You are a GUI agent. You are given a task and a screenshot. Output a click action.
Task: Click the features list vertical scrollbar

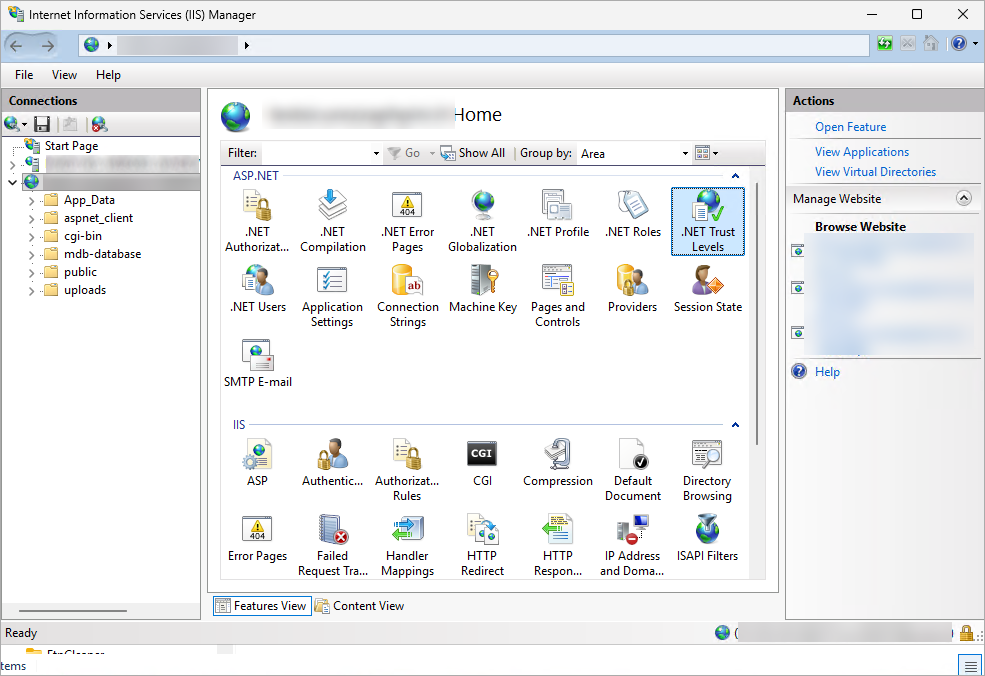click(757, 313)
